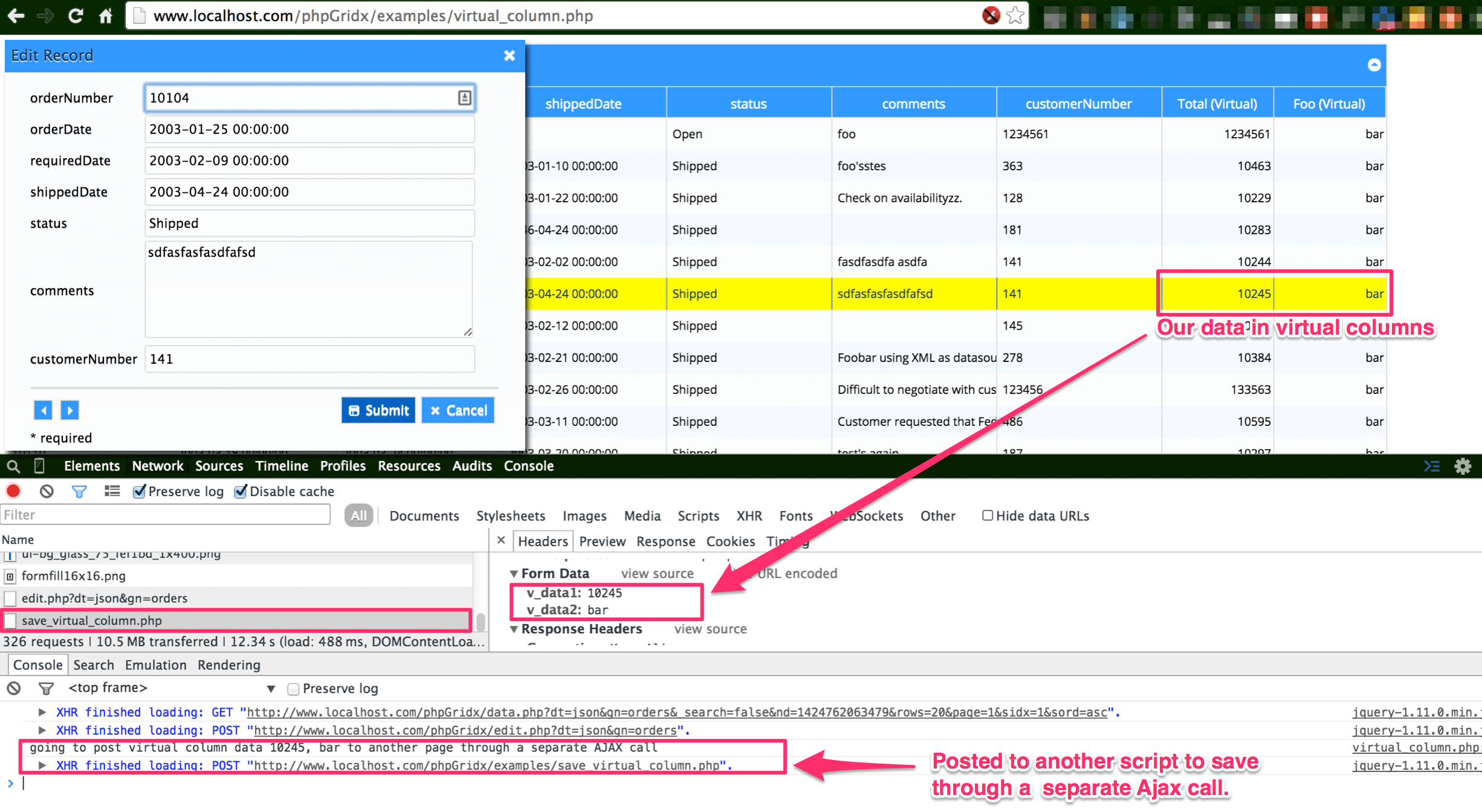Switch to the Resources panel
Screen dimensions: 1482x812
409,466
